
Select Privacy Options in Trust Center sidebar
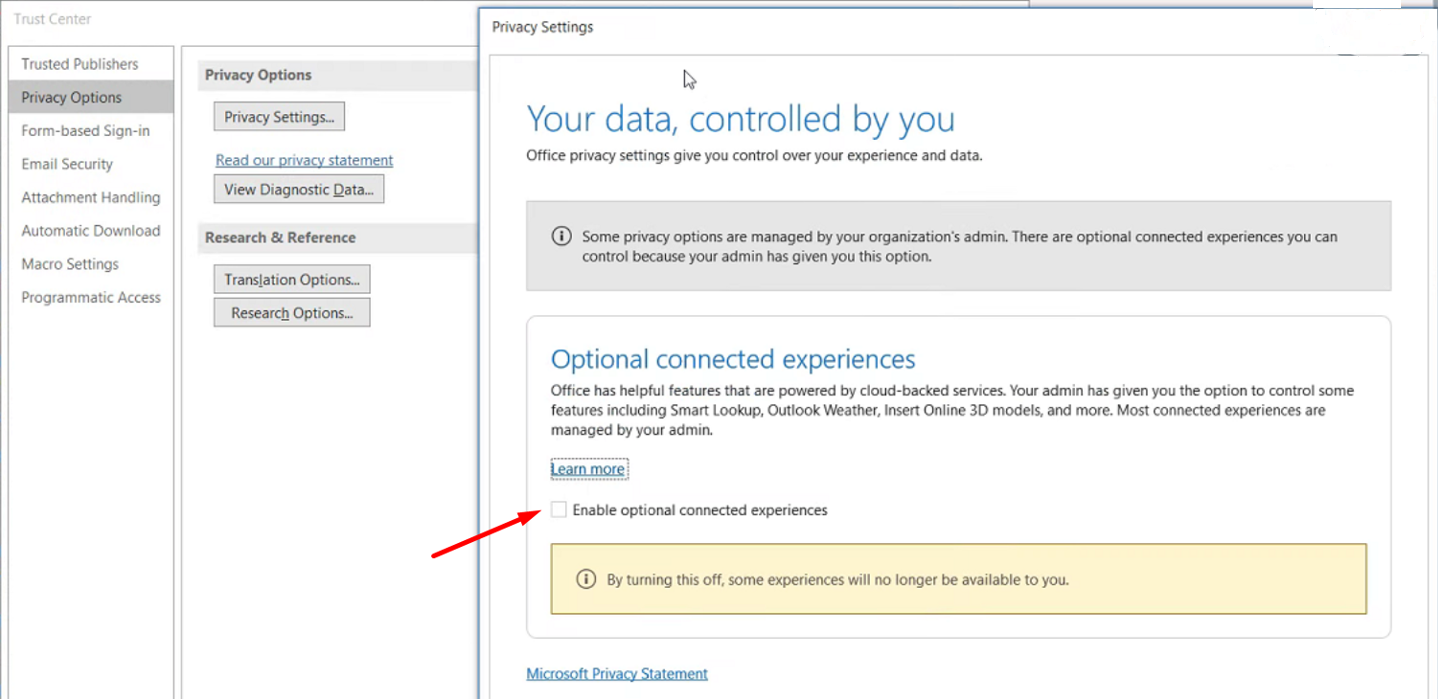(91, 97)
